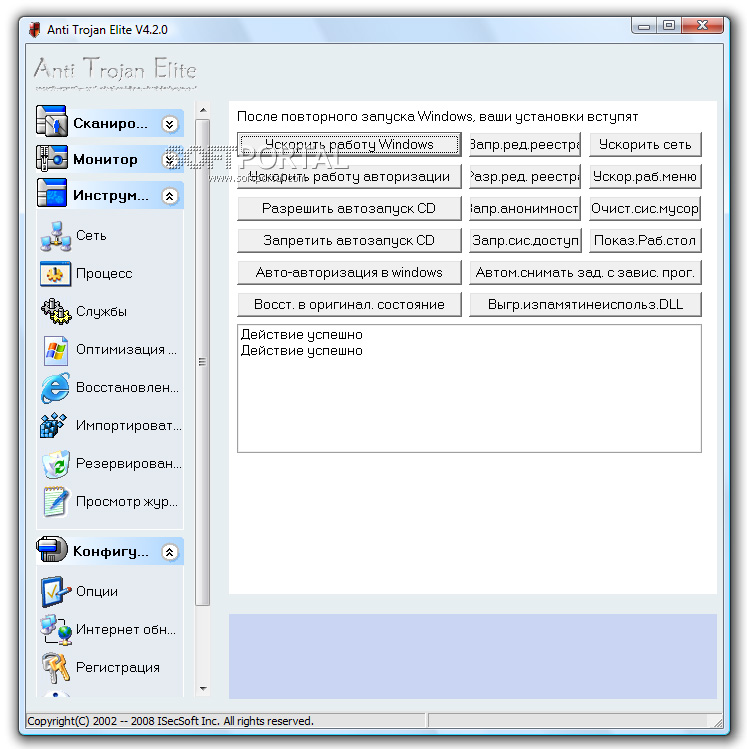
Task: Click the Интернет обн... globe icon
Action: (56, 630)
